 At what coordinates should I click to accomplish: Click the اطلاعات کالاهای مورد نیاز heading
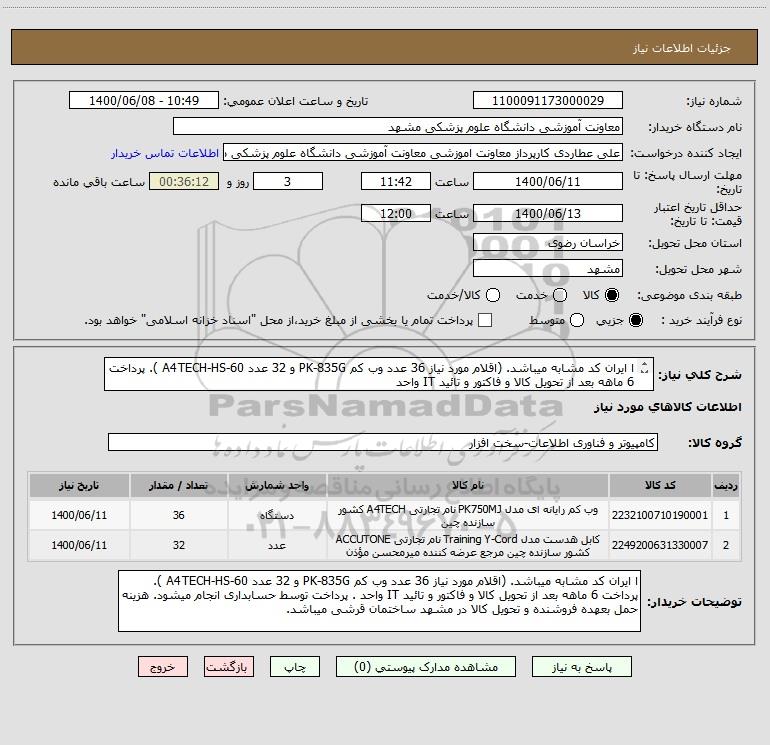(667, 407)
